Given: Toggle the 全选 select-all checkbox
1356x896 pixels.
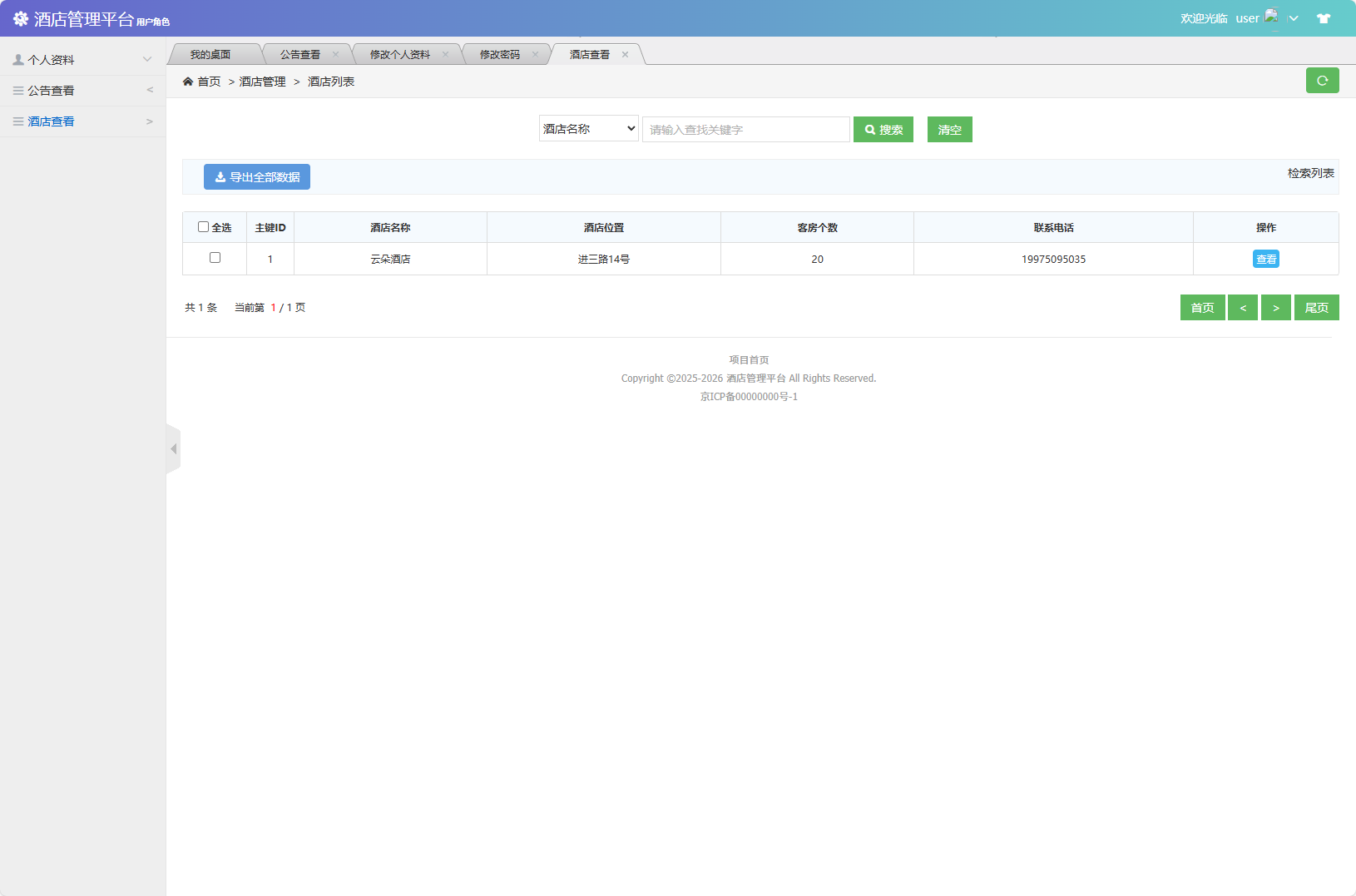Looking at the screenshot, I should click(203, 227).
